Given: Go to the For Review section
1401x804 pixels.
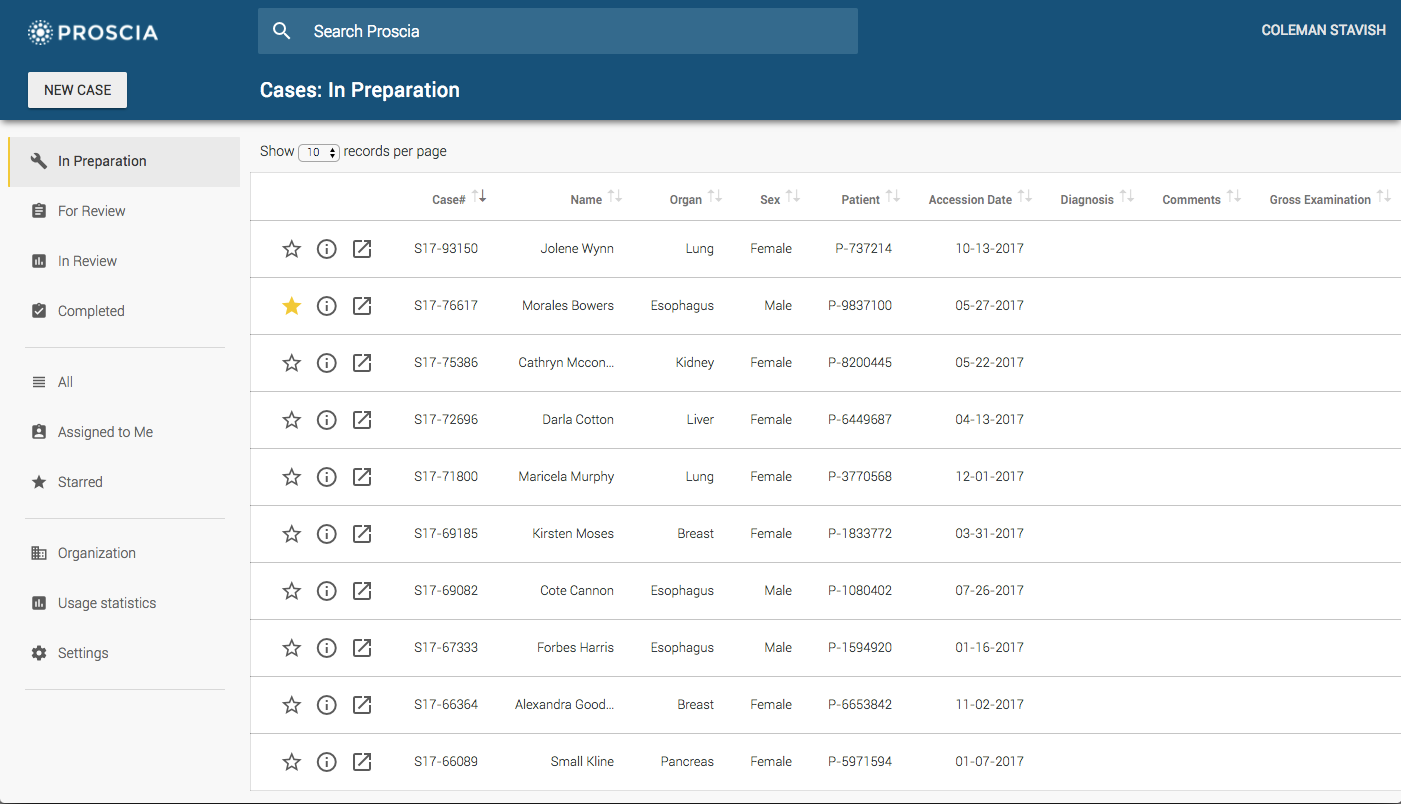Looking at the screenshot, I should [x=92, y=211].
